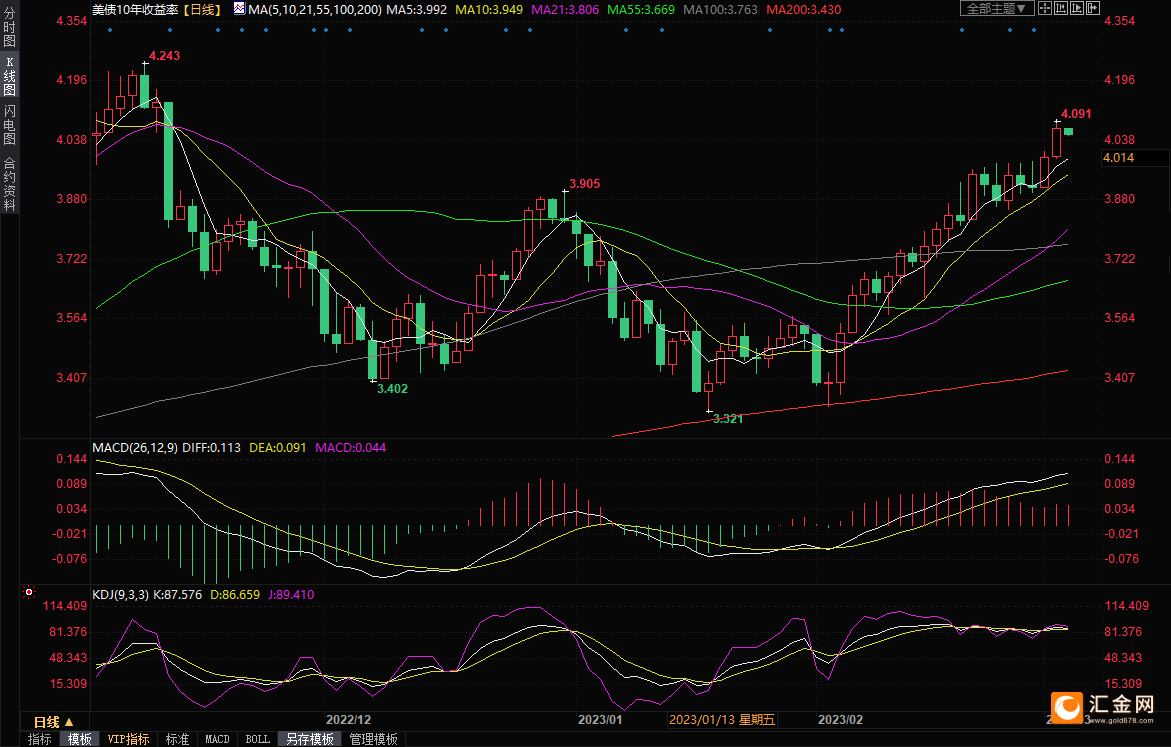Screen dimensions: 1171x747
Task: Toggle the crosshair cursor tool icon
Action: pos(1045,8)
